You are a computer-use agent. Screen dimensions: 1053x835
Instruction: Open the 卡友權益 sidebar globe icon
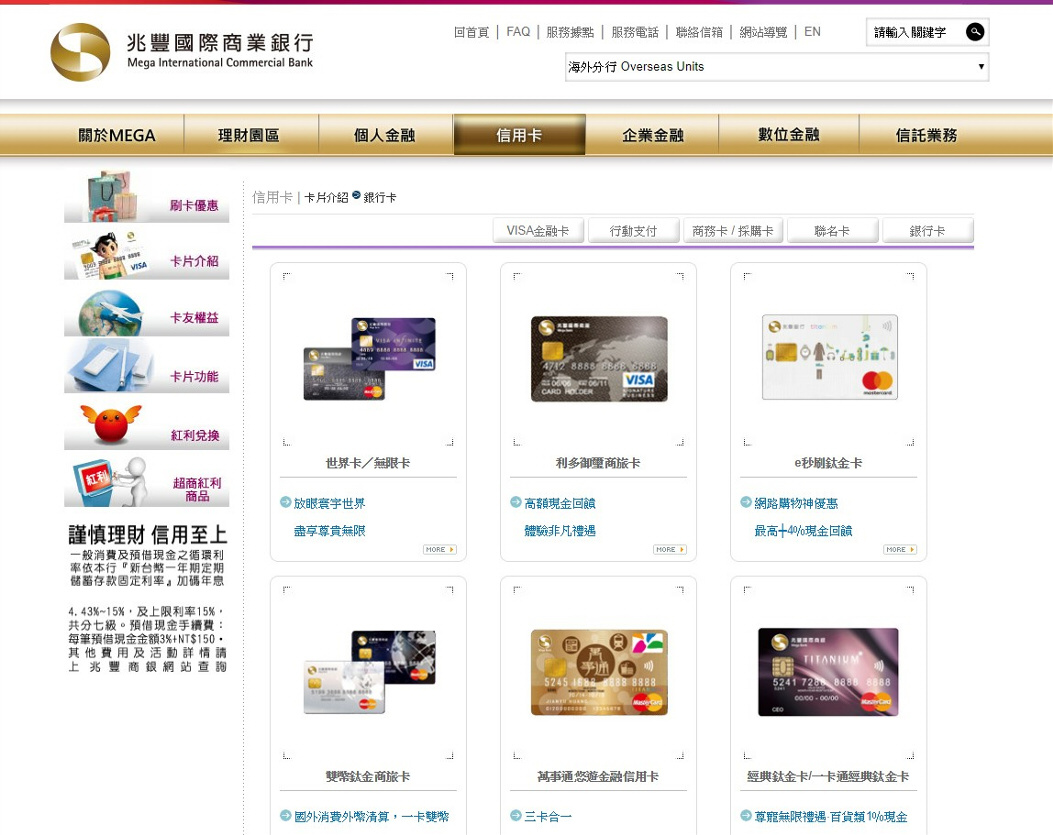coord(111,313)
